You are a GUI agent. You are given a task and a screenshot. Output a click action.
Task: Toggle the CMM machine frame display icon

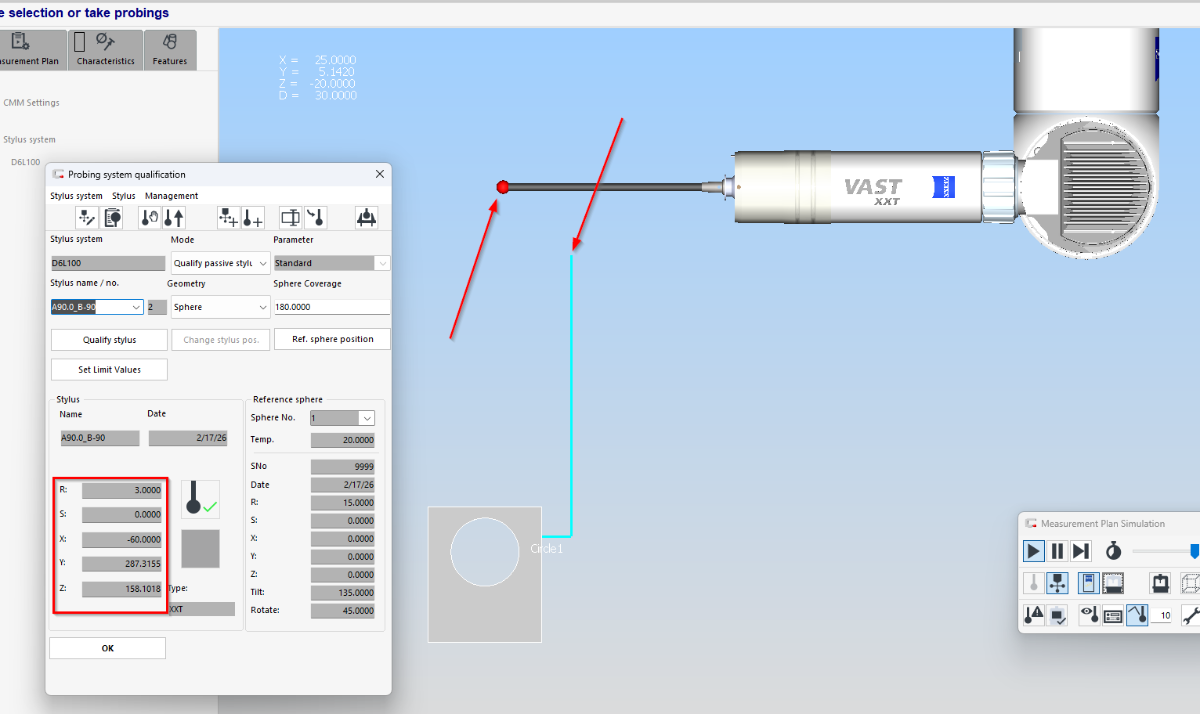1113,583
